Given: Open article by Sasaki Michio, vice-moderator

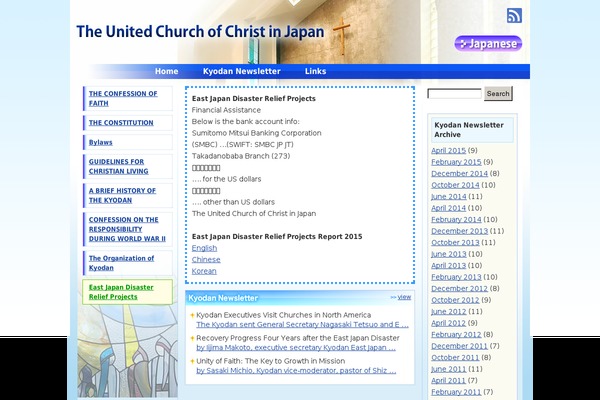Looking at the screenshot, I should click(296, 371).
